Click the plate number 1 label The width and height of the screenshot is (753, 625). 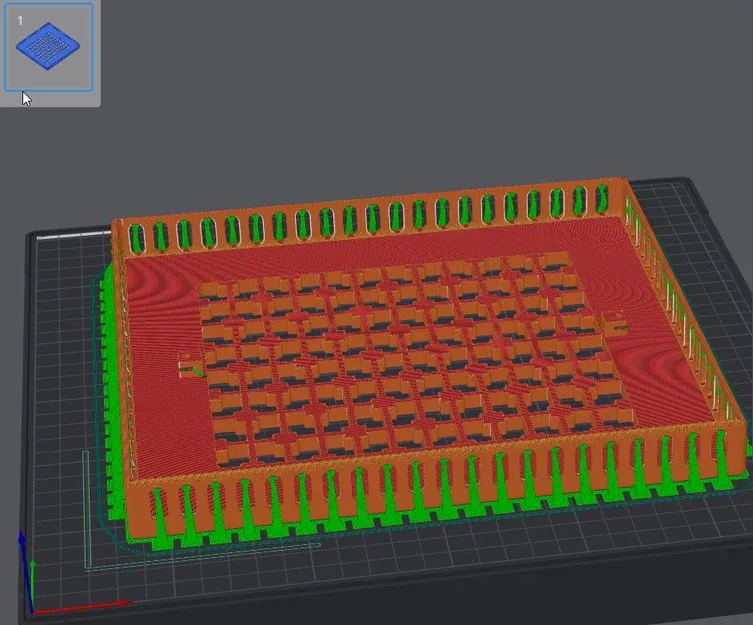pos(20,21)
